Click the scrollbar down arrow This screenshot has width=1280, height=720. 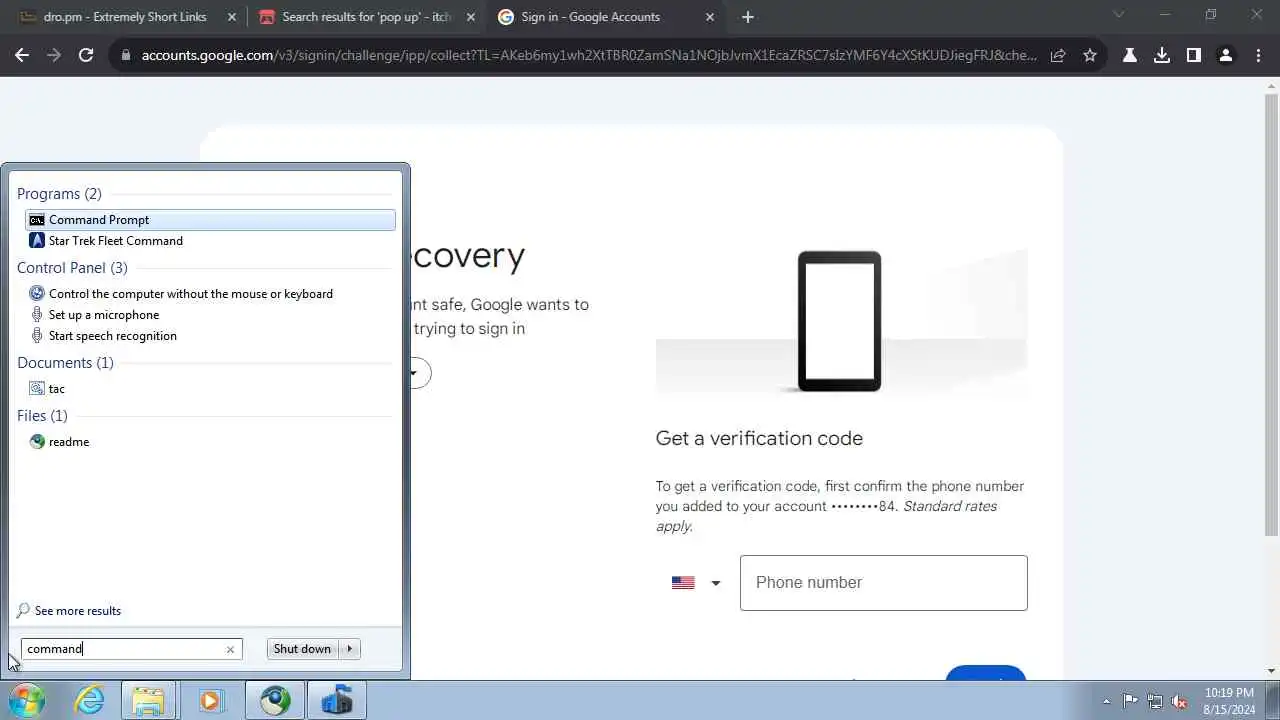(1272, 671)
